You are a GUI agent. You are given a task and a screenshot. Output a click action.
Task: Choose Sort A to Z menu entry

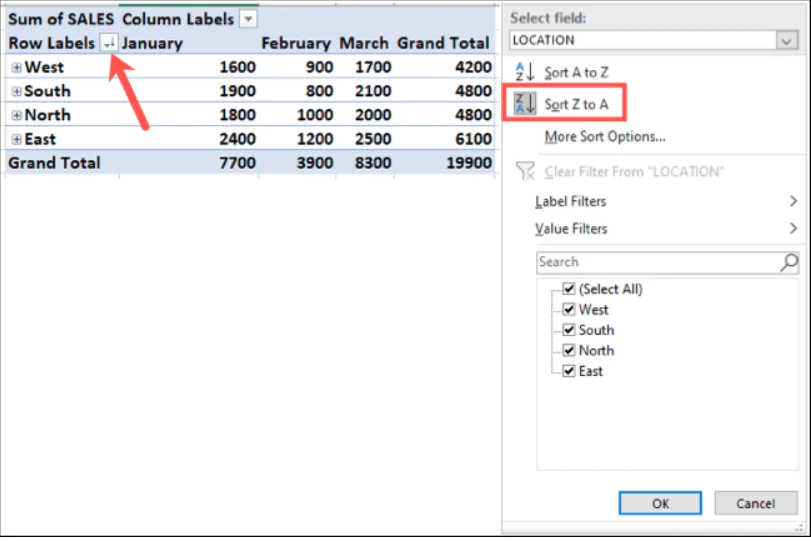pyautogui.click(x=576, y=72)
